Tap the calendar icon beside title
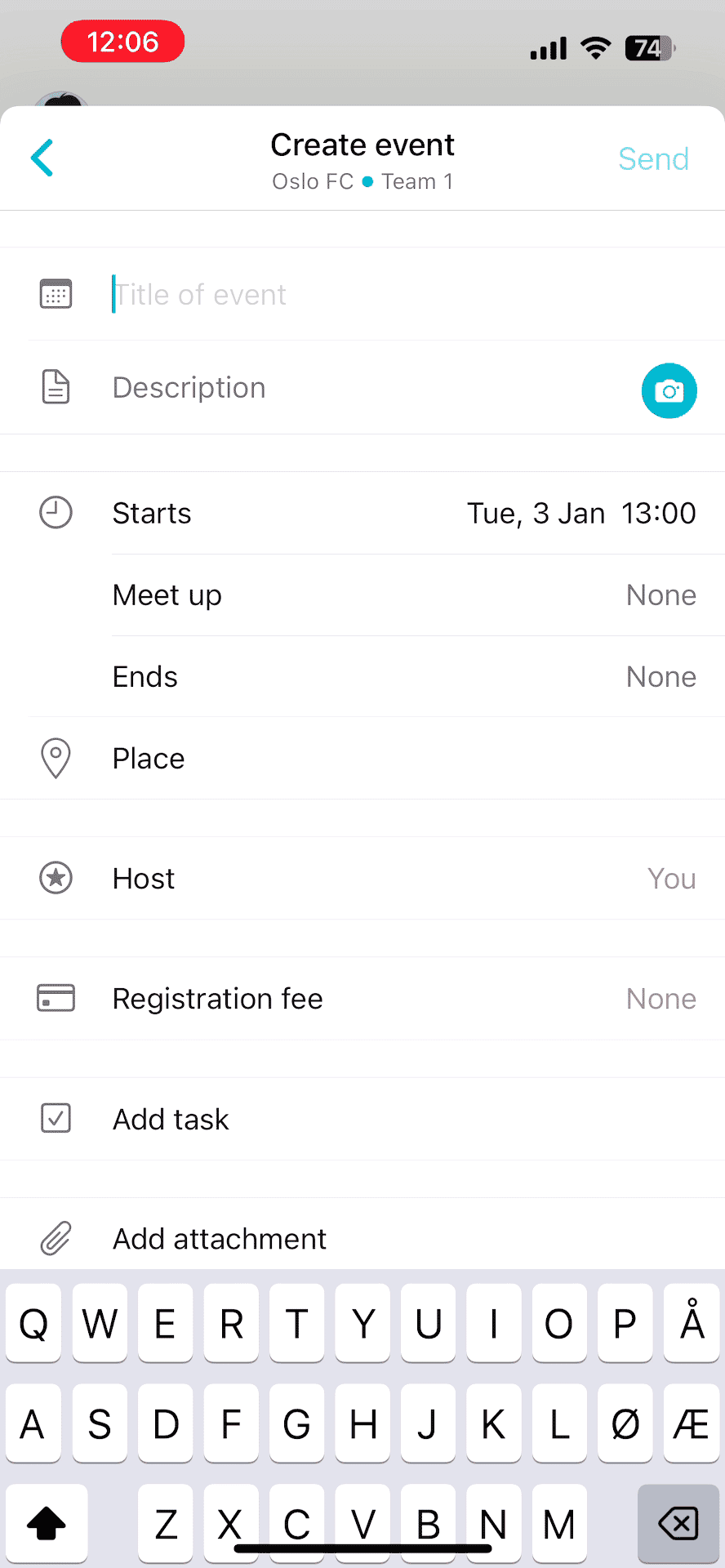This screenshot has width=725, height=1568. click(x=56, y=294)
